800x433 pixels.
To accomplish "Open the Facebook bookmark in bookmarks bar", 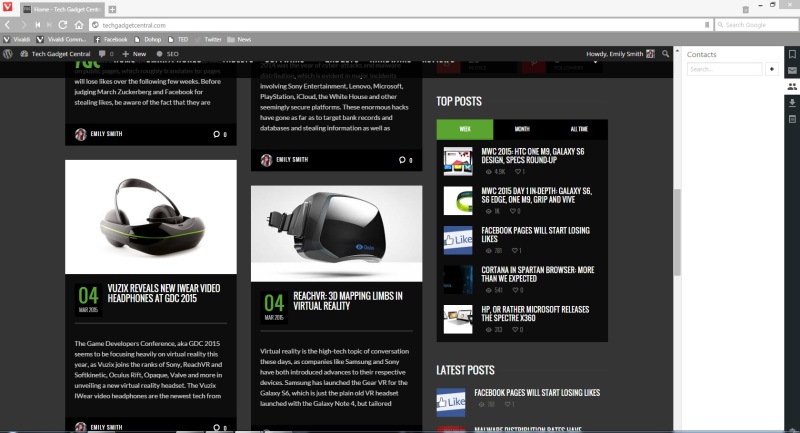I will point(111,39).
